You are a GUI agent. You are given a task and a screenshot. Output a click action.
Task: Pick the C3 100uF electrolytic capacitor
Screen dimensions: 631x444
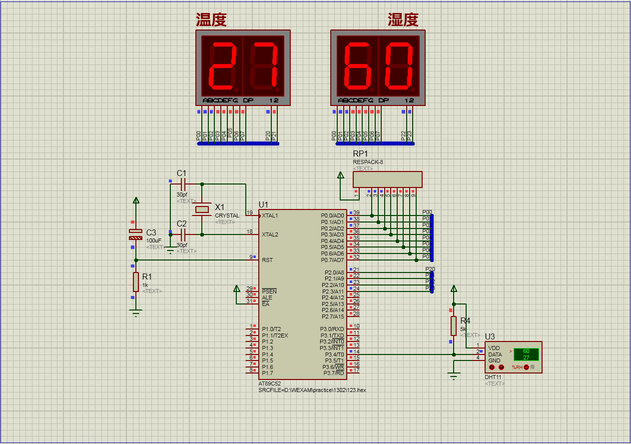coord(135,235)
